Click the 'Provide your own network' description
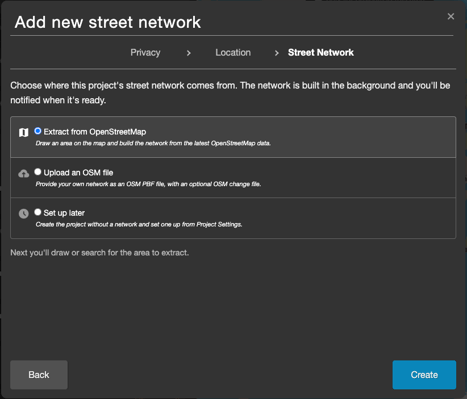The width and height of the screenshot is (467, 399). (x=148, y=184)
